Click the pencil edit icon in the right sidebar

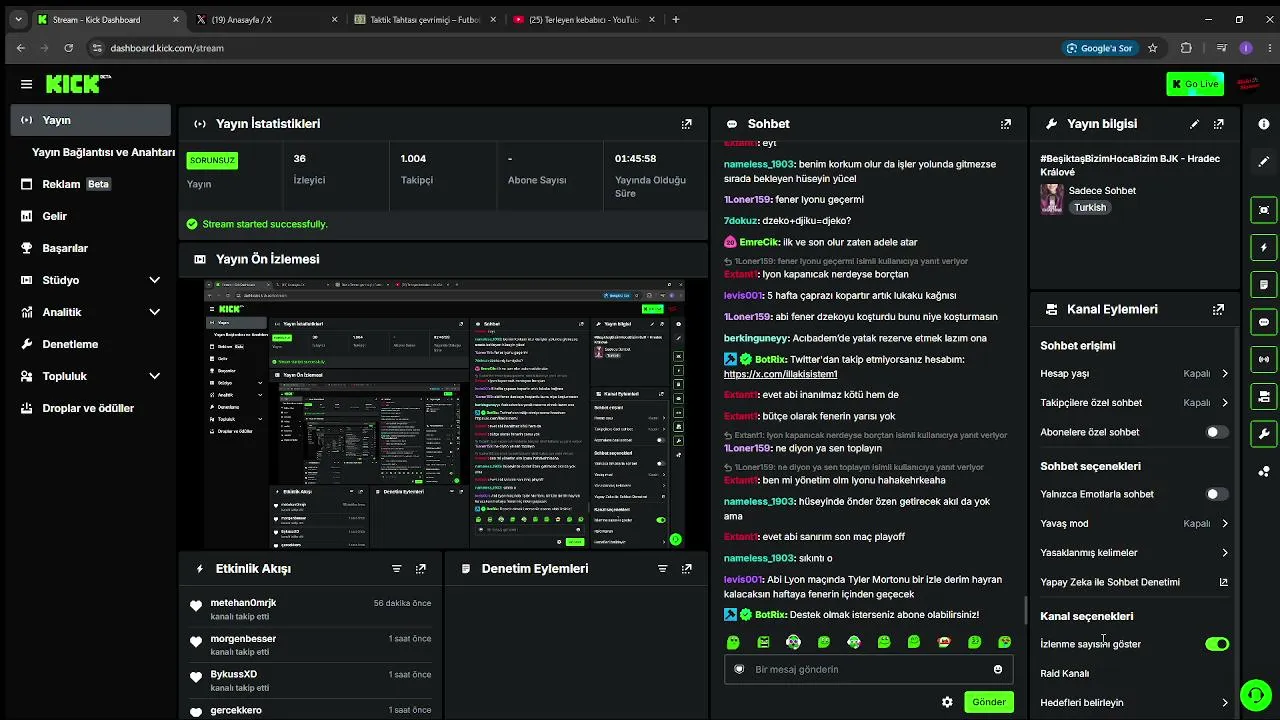[1264, 161]
